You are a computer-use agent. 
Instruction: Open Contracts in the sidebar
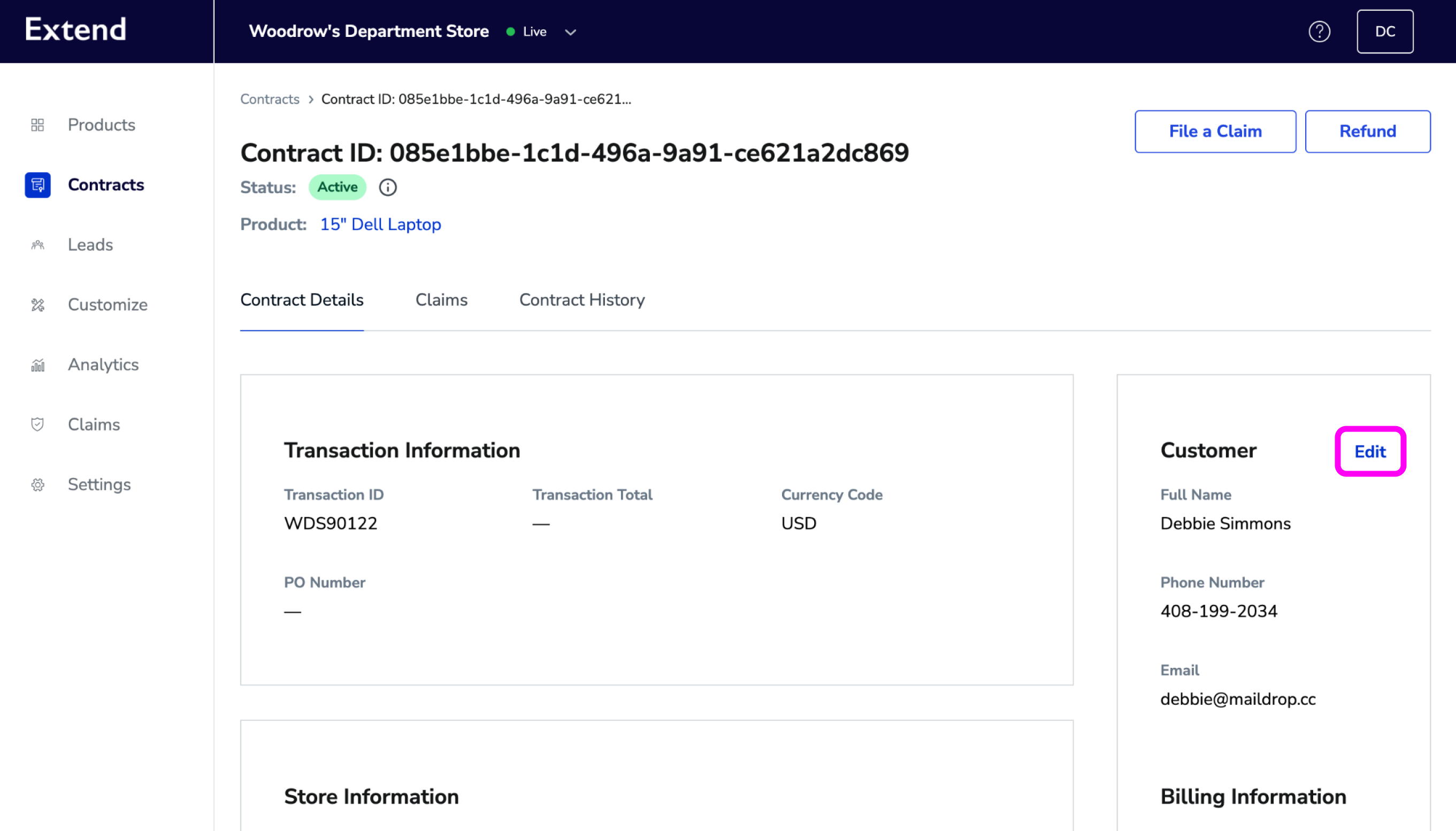[x=106, y=185]
